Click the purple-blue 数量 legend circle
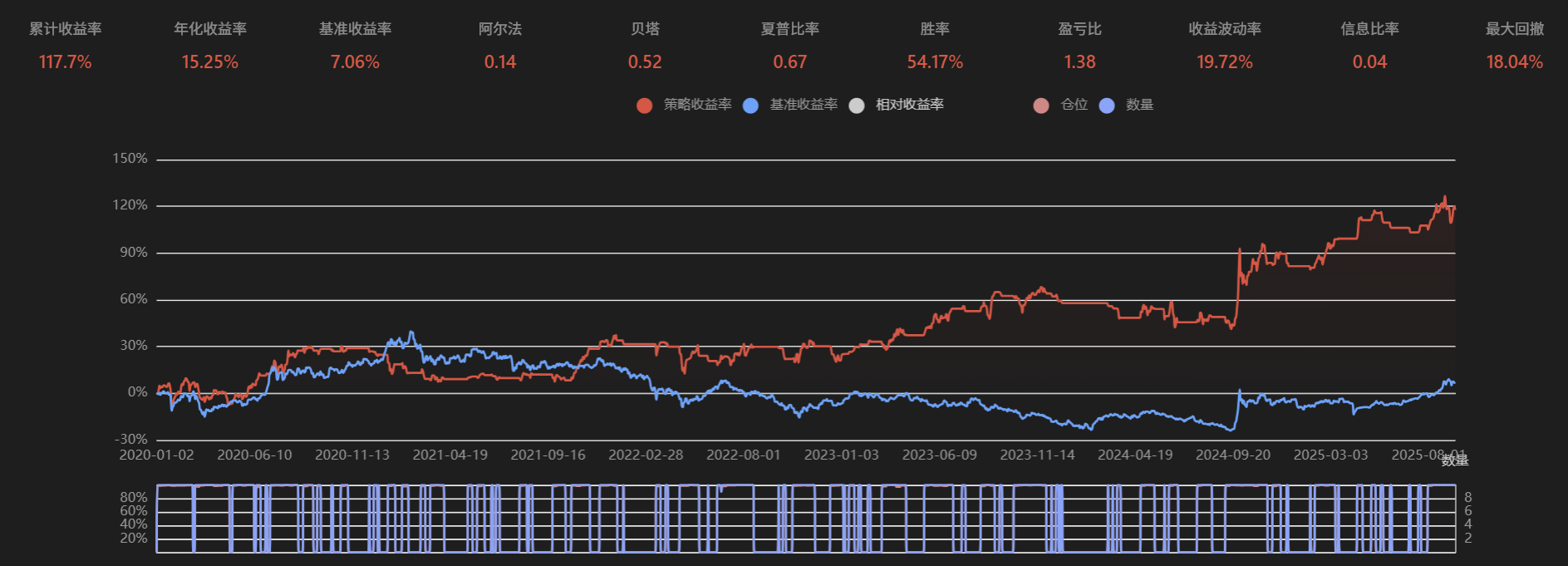 pyautogui.click(x=1107, y=106)
